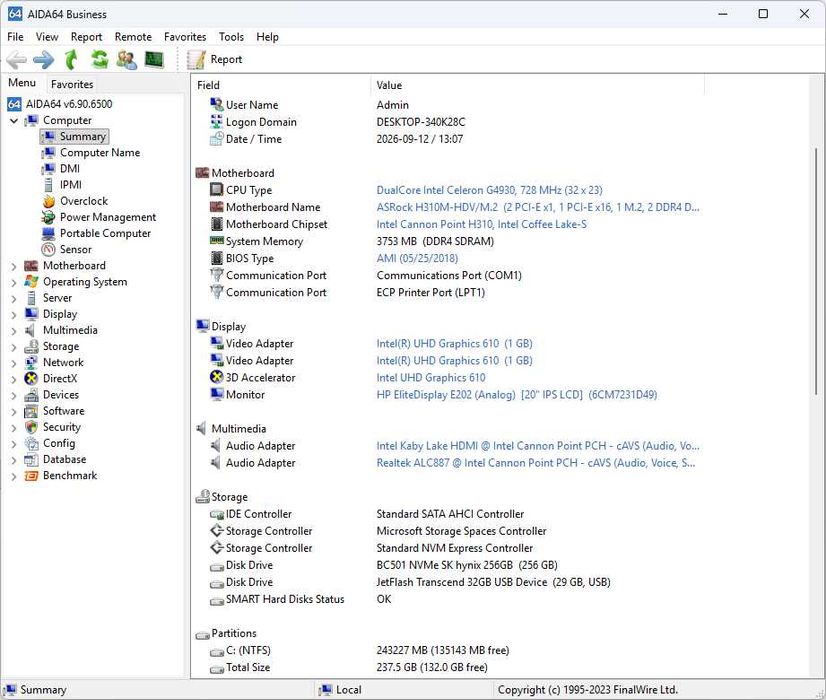
Task: Click the Monitor row icon in the Display section
Action: click(217, 394)
